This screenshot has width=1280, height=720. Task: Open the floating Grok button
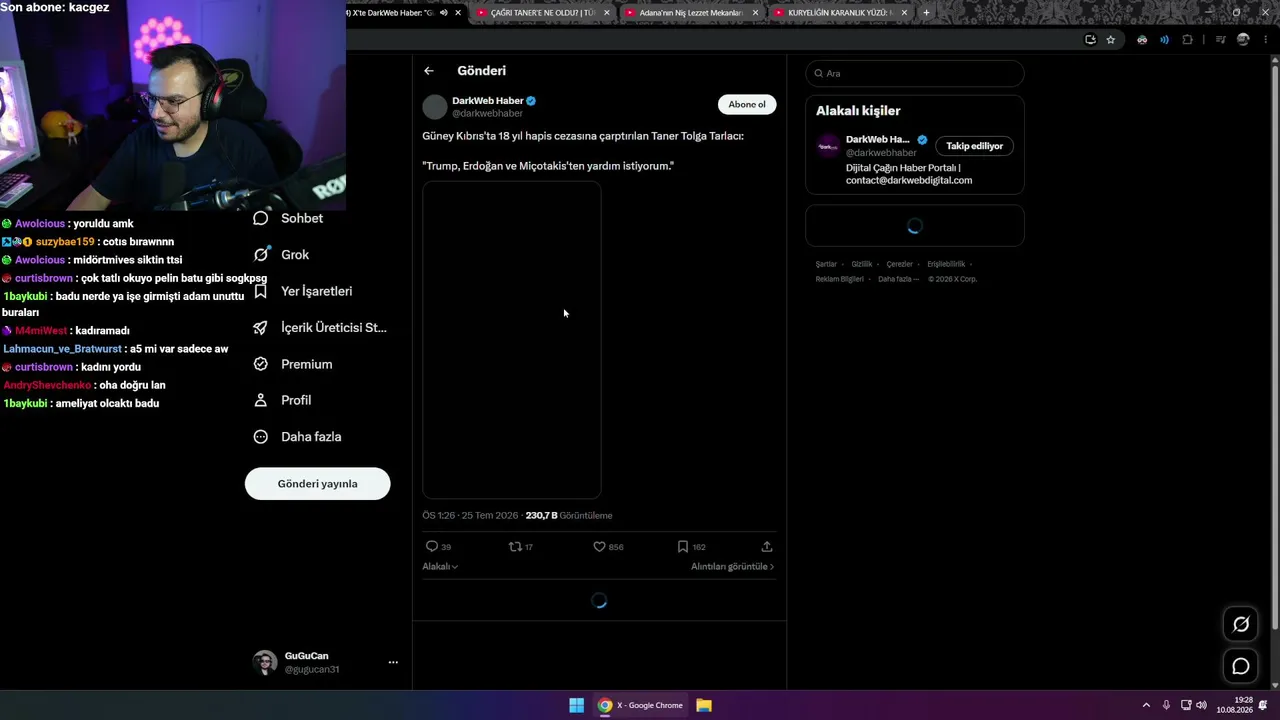[1241, 624]
